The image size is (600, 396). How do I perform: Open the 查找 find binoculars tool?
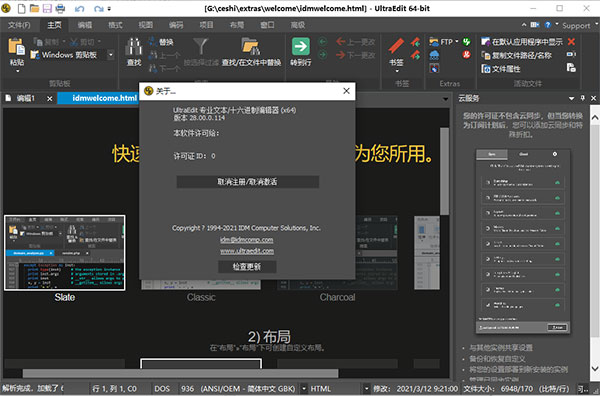coord(134,52)
